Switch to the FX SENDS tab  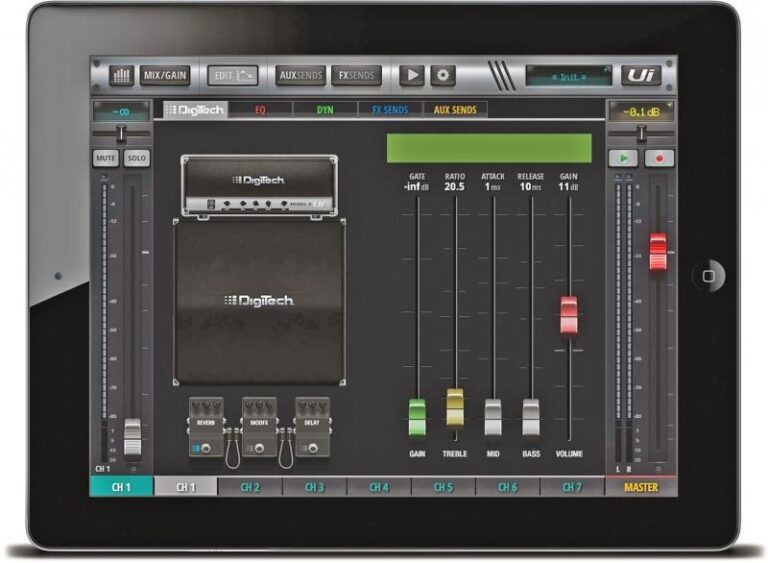coord(390,110)
